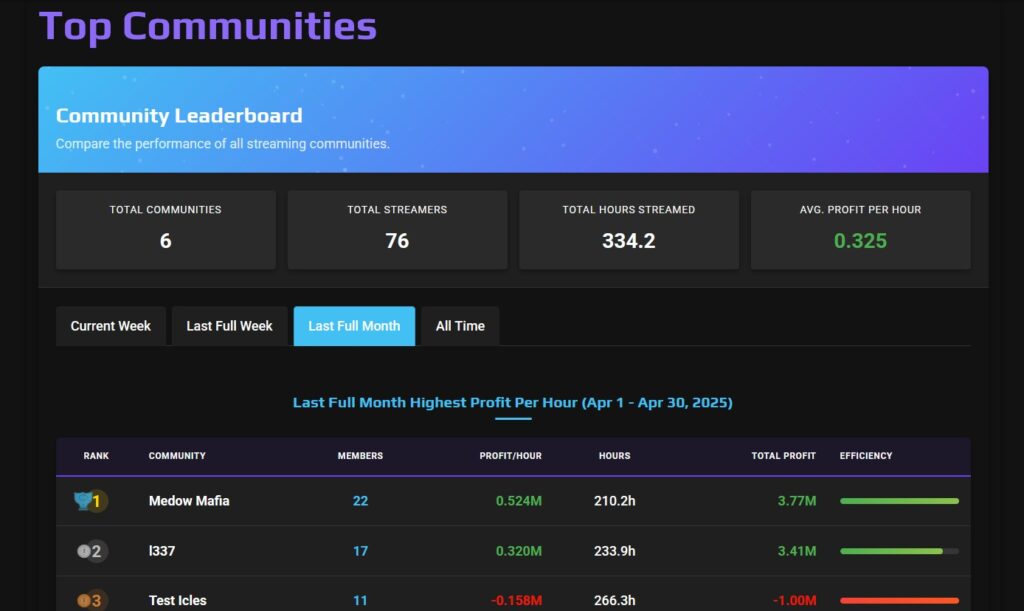Click the l337 efficiency progress bar
Viewport: 1024px width, 611px height.
pos(899,551)
